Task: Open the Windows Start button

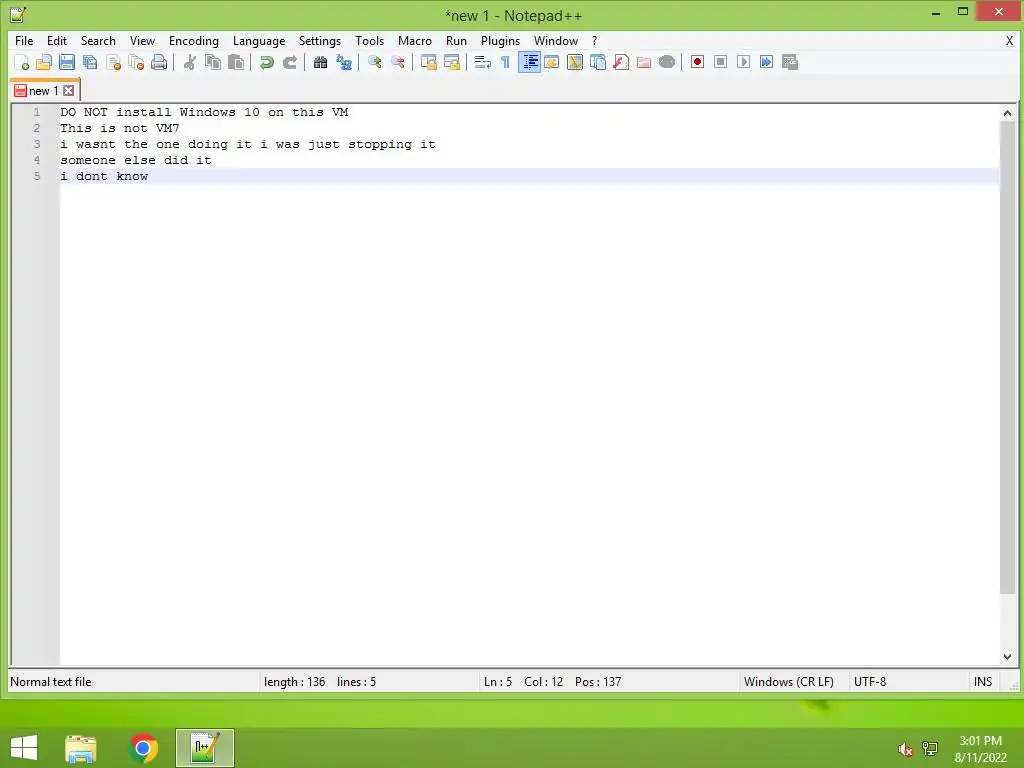Action: tap(24, 748)
